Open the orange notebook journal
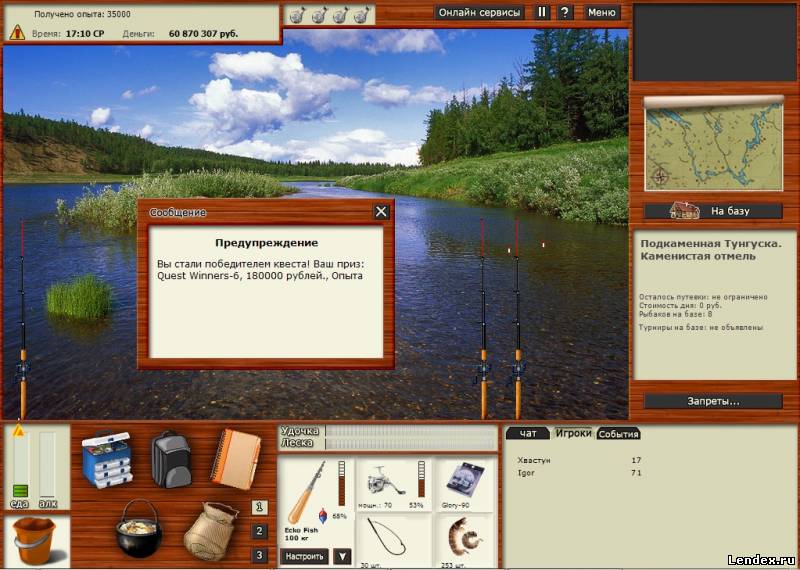The image size is (800, 570). 236,459
